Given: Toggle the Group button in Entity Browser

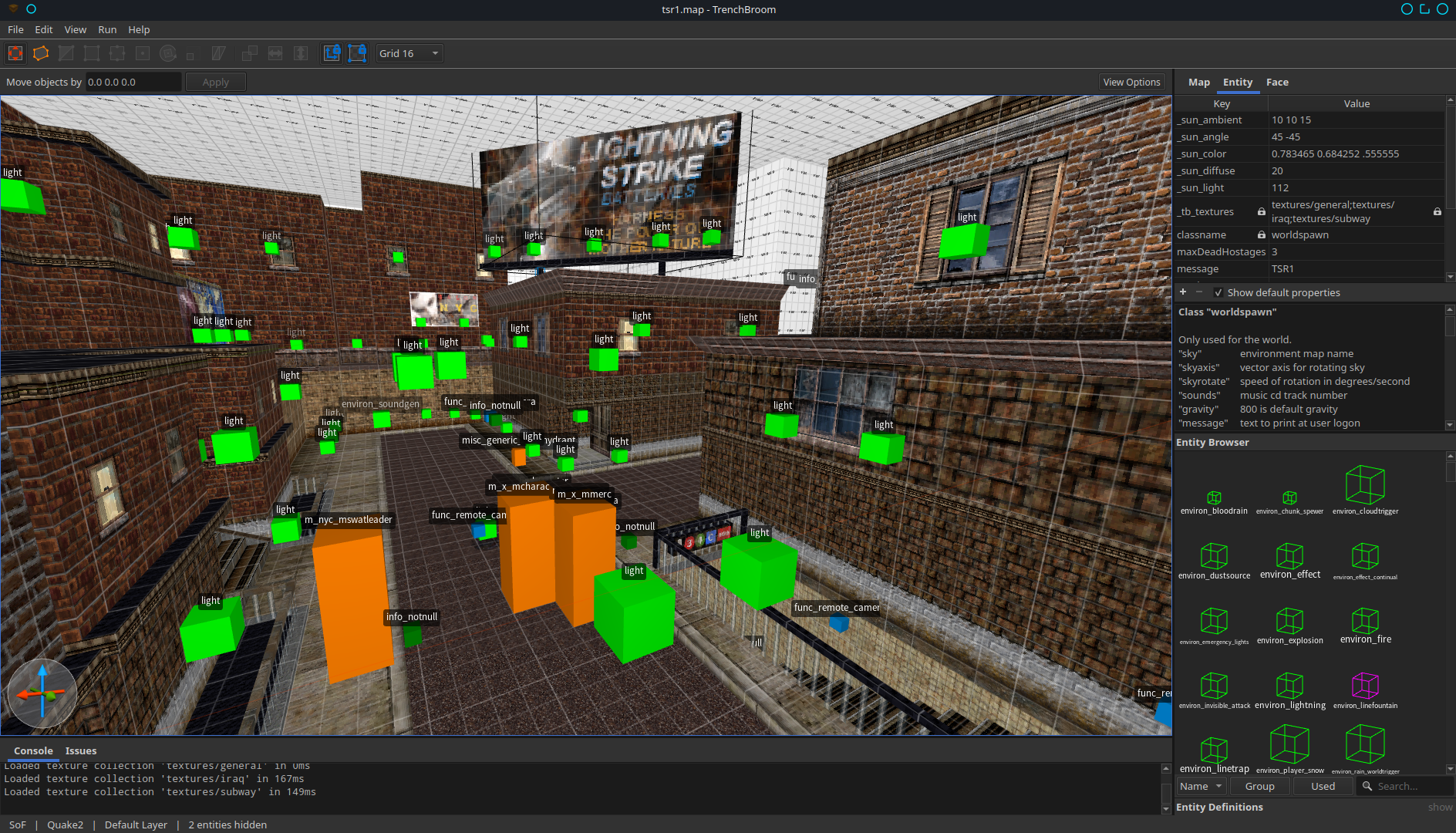Looking at the screenshot, I should click(x=1259, y=786).
